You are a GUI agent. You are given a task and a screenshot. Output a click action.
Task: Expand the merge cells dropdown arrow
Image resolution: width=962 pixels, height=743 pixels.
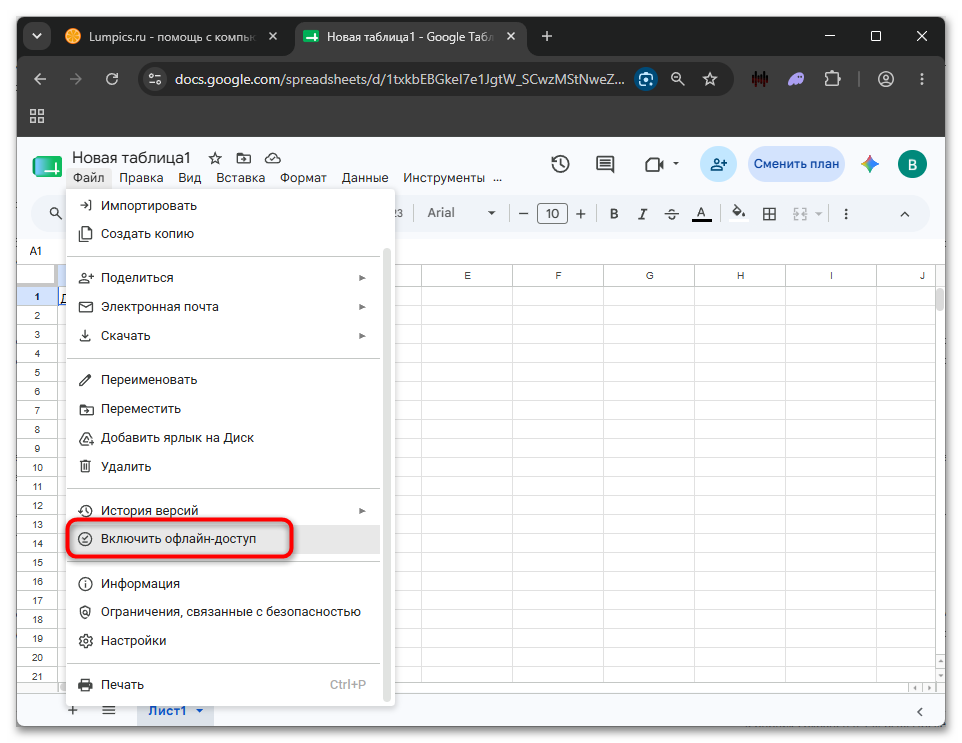click(818, 214)
